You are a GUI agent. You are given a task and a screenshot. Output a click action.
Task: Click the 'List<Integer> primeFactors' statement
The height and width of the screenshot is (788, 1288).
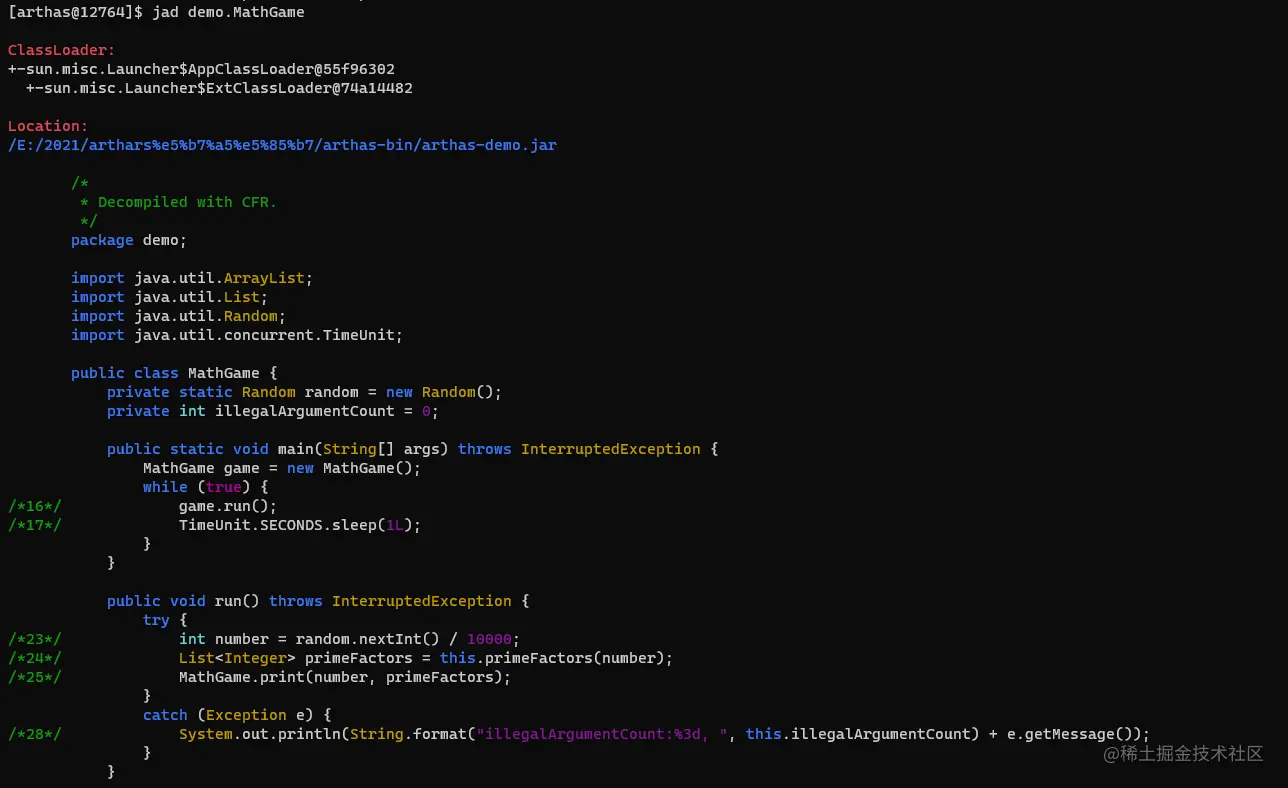click(x=426, y=658)
